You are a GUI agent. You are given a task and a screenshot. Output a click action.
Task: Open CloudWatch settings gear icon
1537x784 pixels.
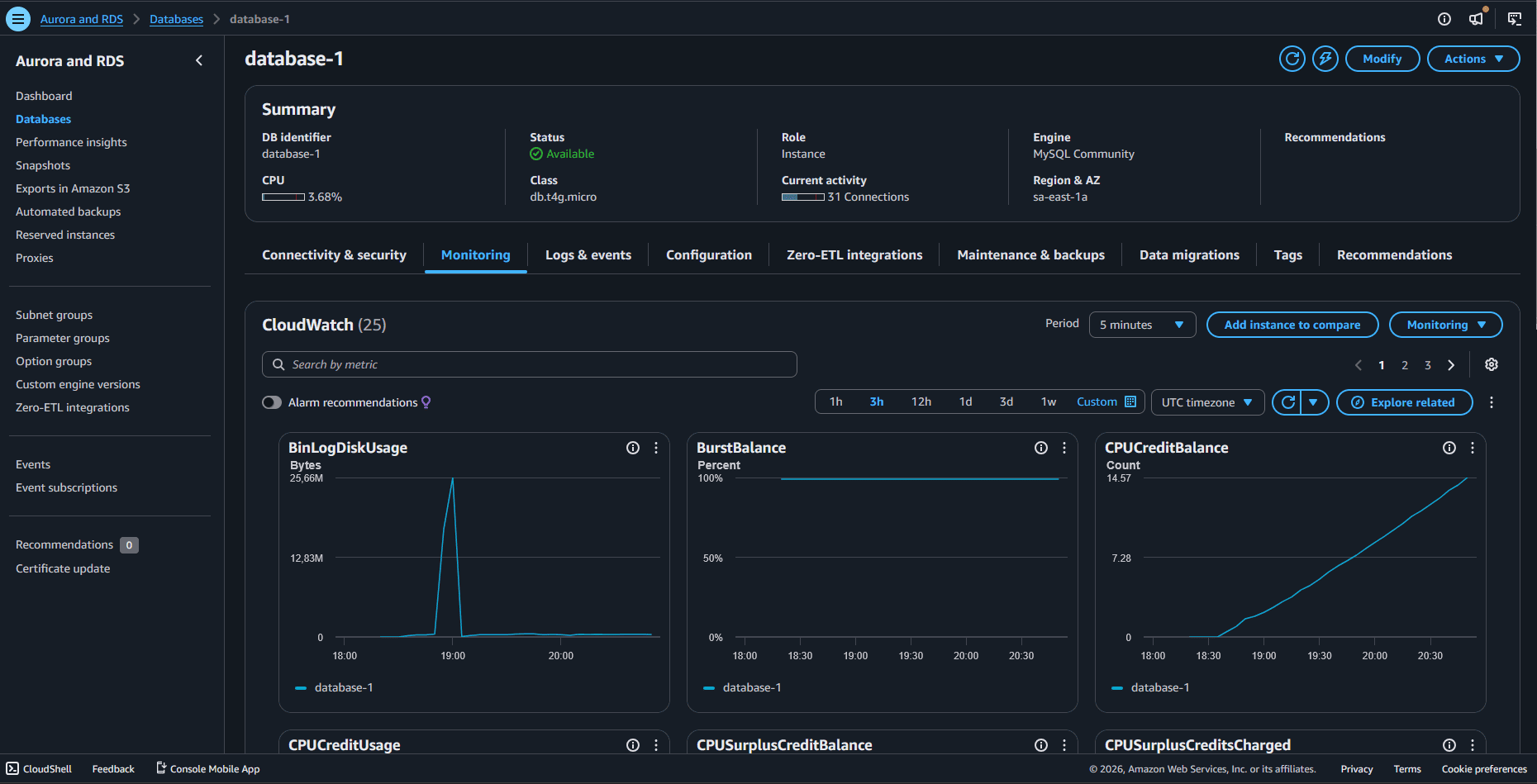[1492, 364]
